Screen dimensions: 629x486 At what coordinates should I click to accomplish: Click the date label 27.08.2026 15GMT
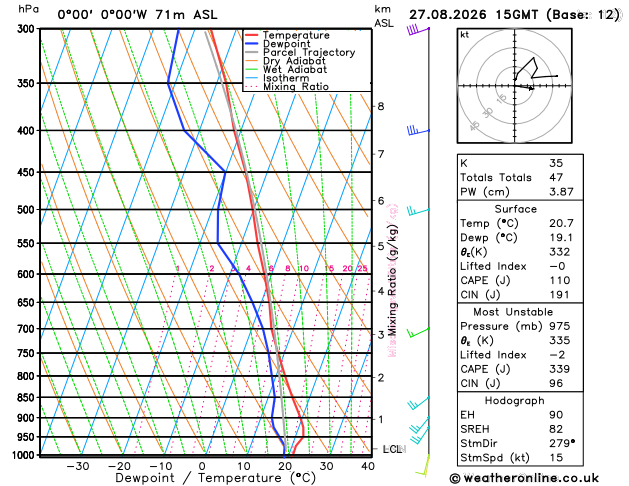[x=473, y=15]
